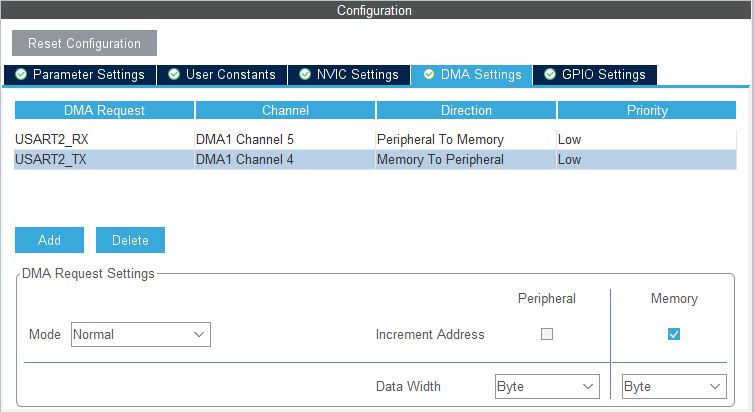This screenshot has width=754, height=412.
Task: Enable Peripheral increment address checkbox
Action: point(547,334)
